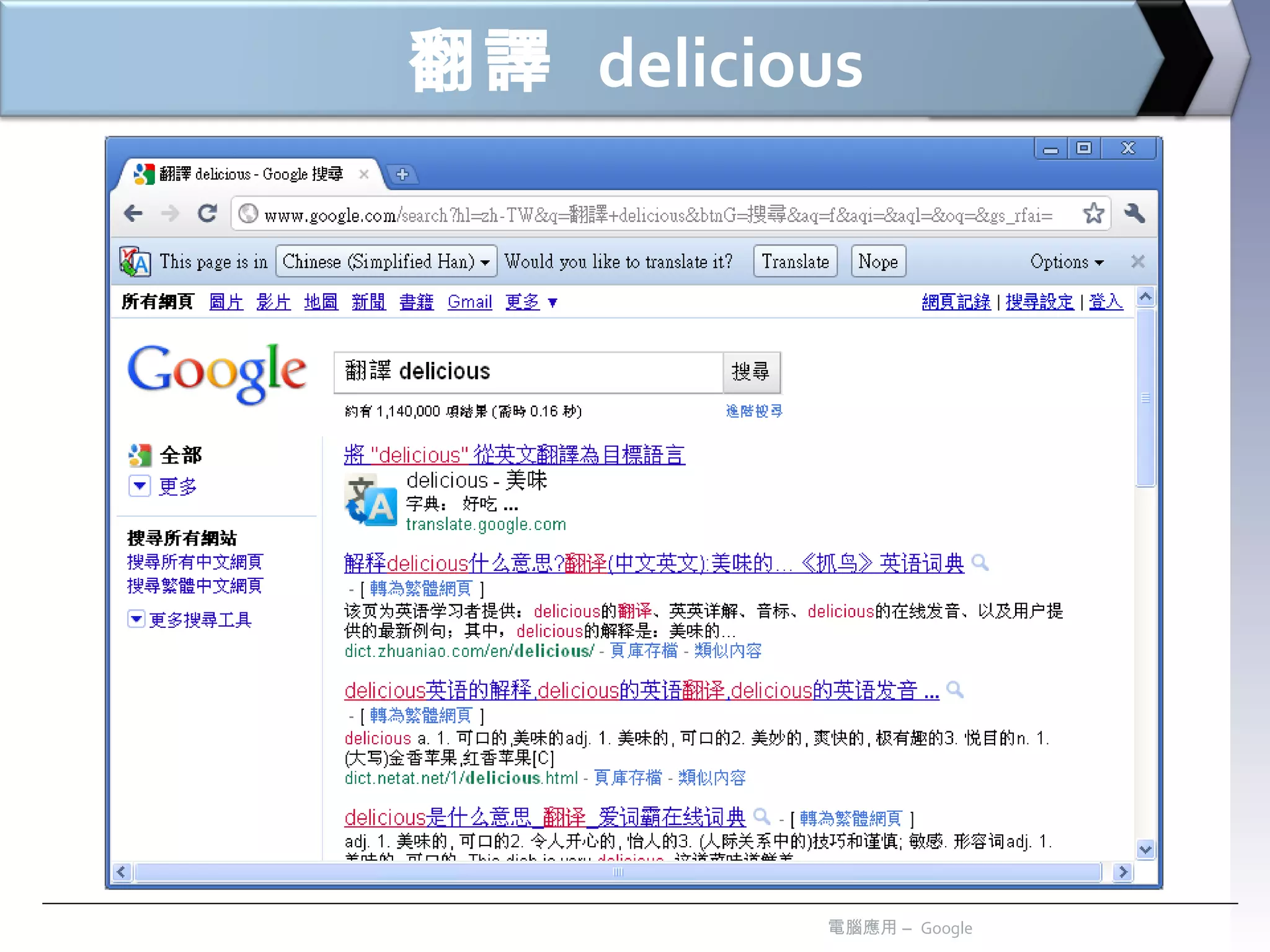Maximize the browser window
The height and width of the screenshot is (952, 1270).
[1083, 149]
